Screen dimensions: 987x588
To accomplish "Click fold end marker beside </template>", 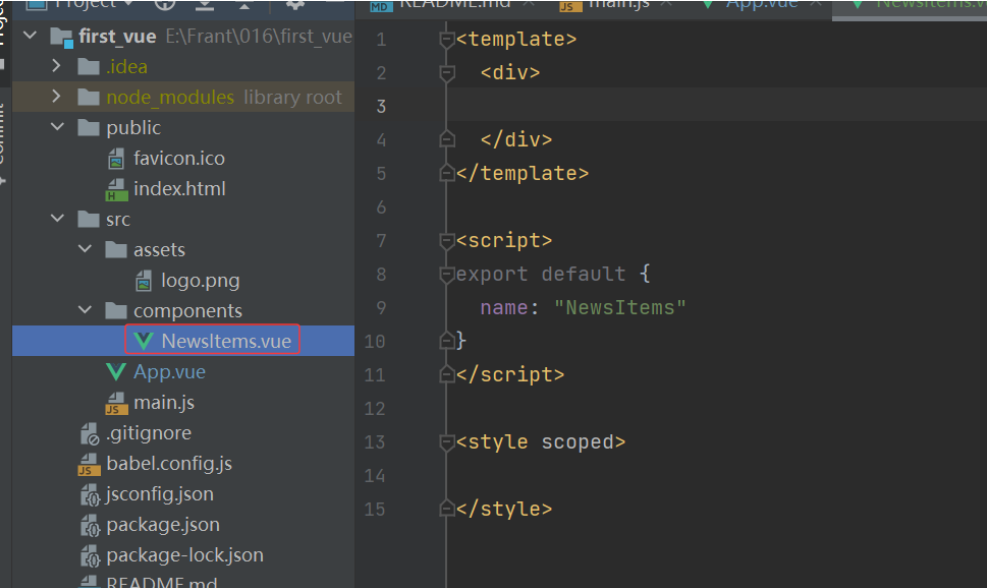I will tap(447, 172).
